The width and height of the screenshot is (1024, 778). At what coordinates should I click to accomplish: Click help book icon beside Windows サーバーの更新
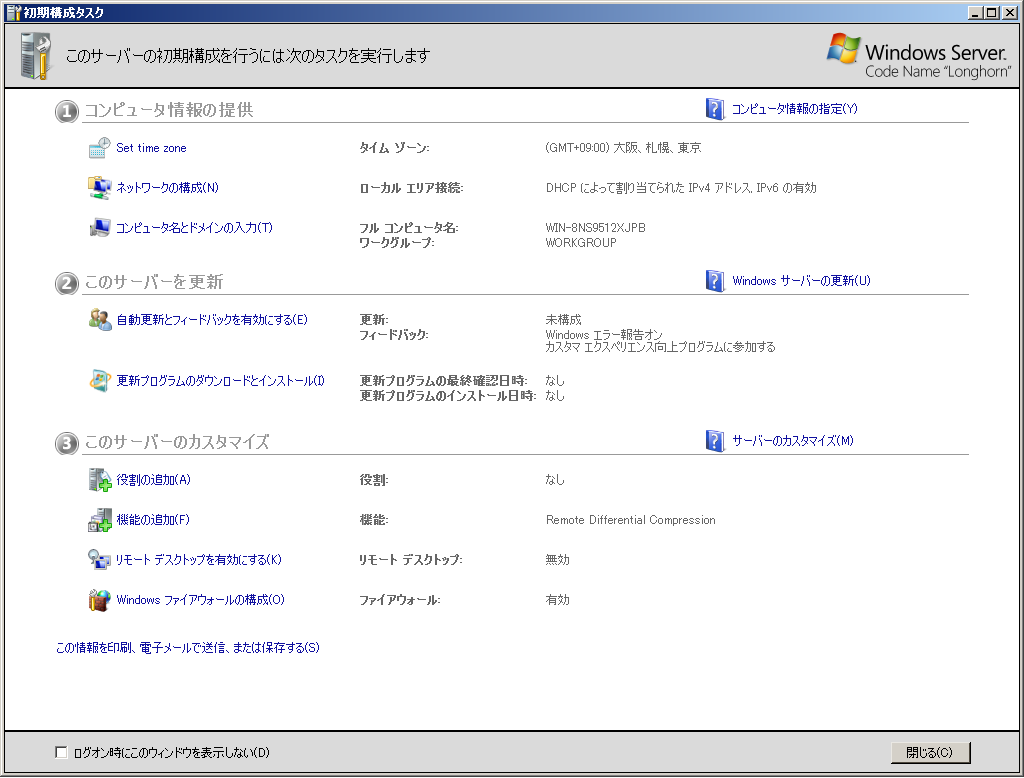[715, 281]
